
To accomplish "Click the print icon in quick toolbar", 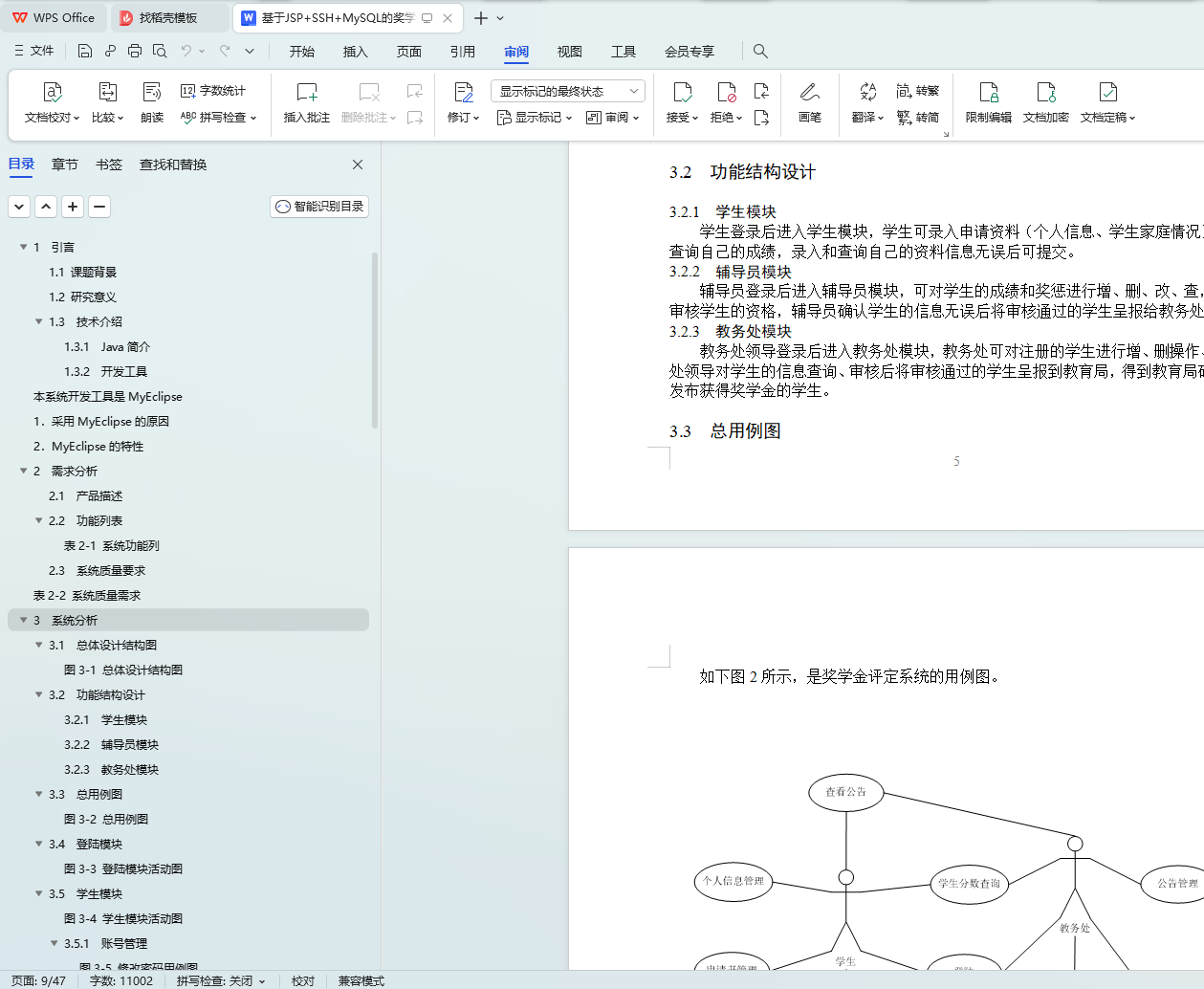I will pos(135,51).
